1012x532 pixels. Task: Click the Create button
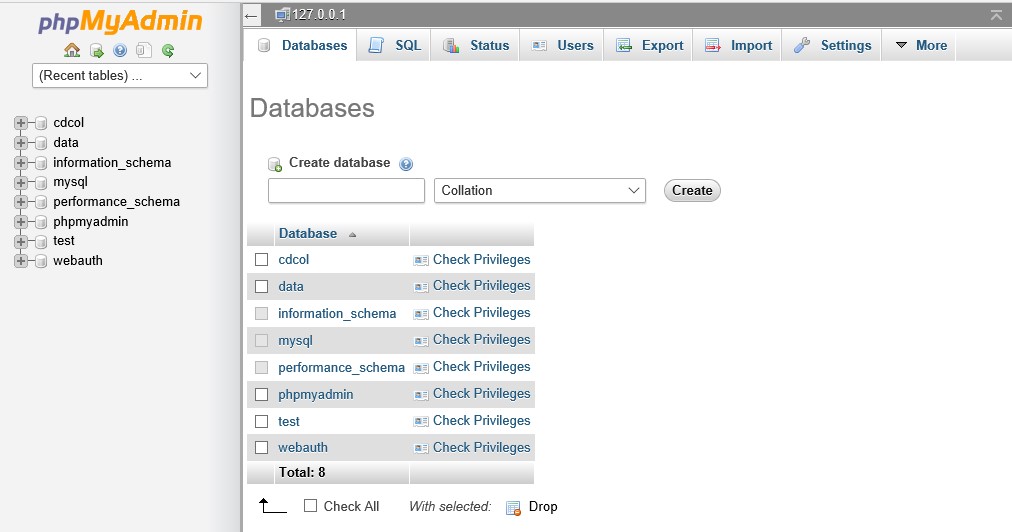coord(692,190)
